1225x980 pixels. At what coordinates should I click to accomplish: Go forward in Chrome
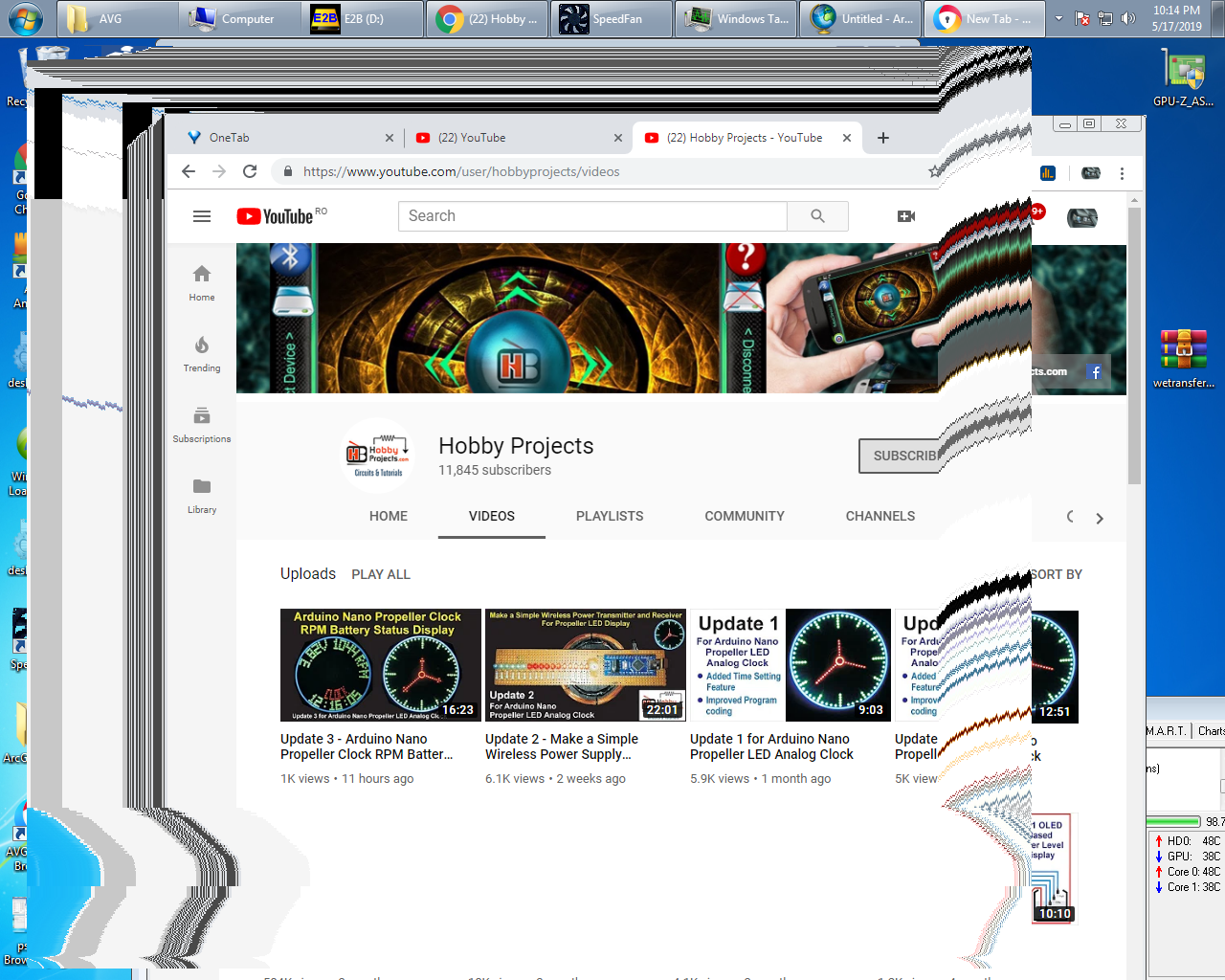coord(219,171)
